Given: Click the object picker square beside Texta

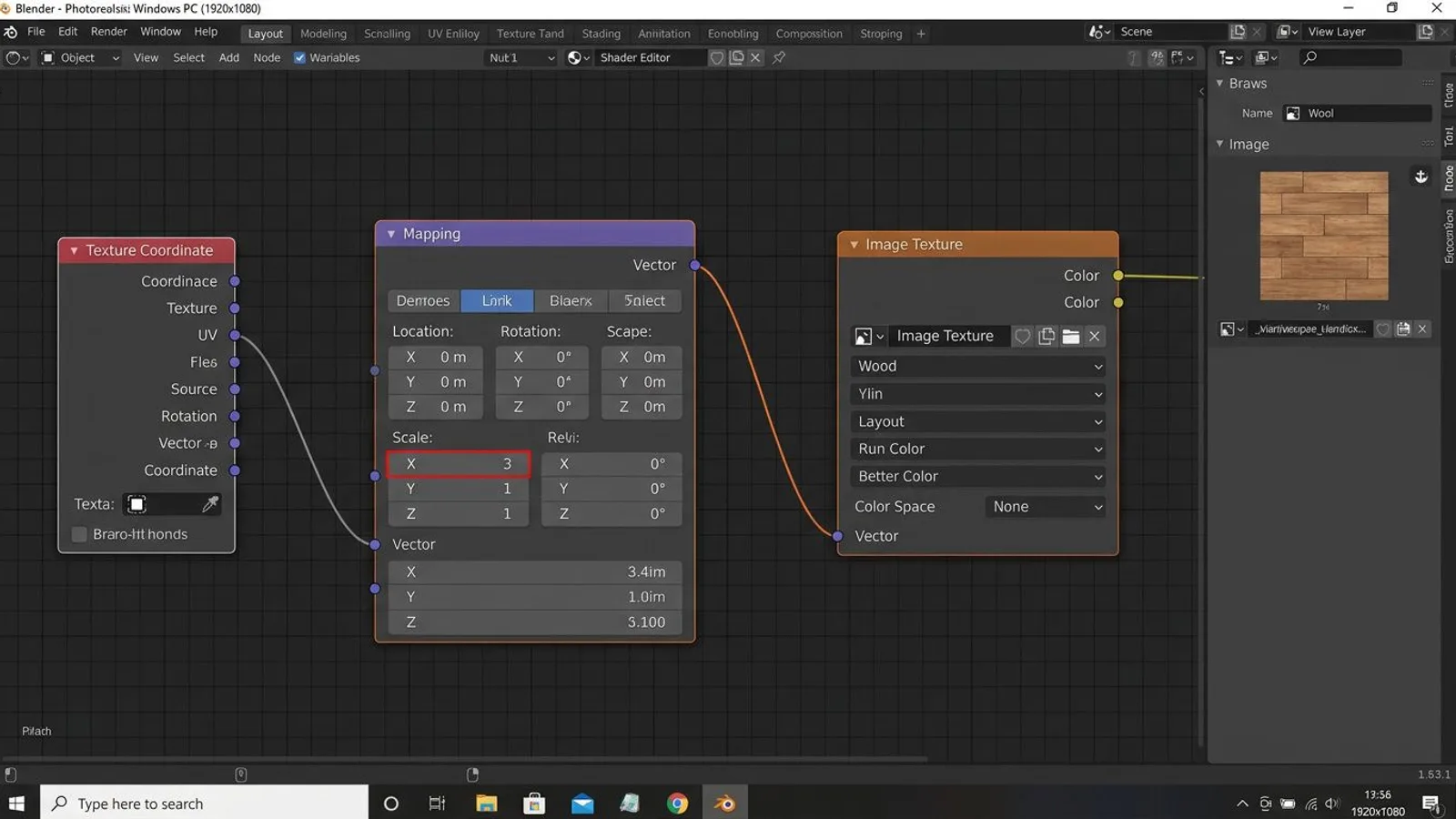Looking at the screenshot, I should pyautogui.click(x=136, y=503).
